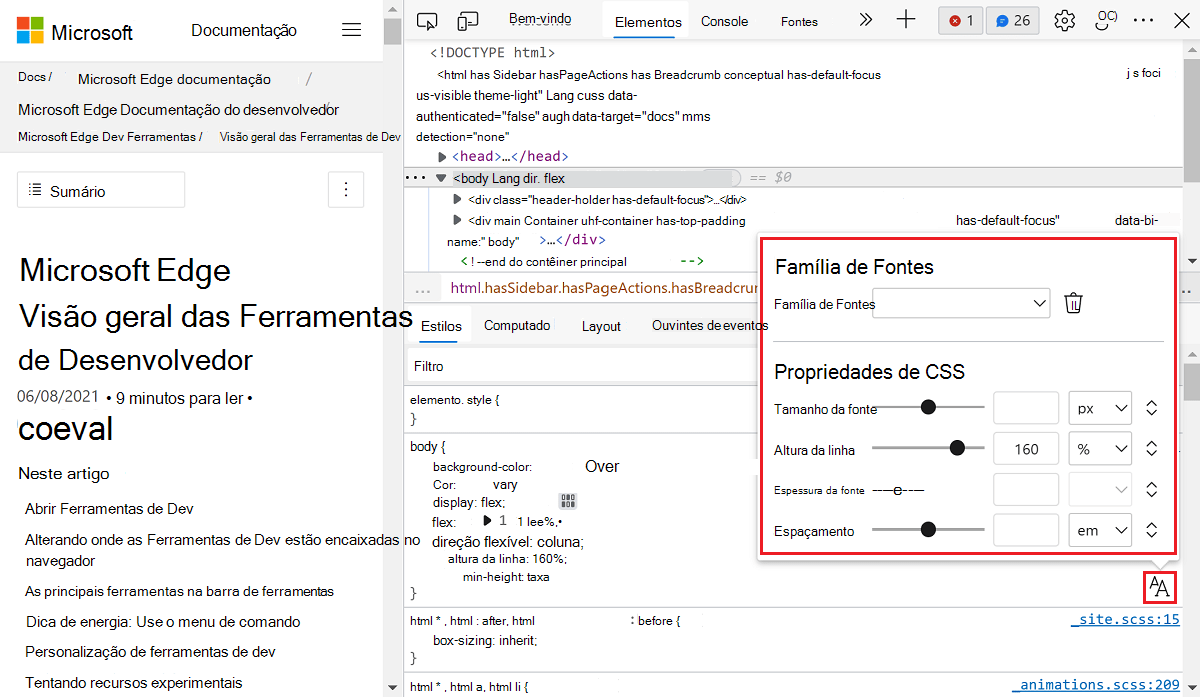Click the feedback smiley icon
This screenshot has height=697, width=1200.
click(1104, 19)
